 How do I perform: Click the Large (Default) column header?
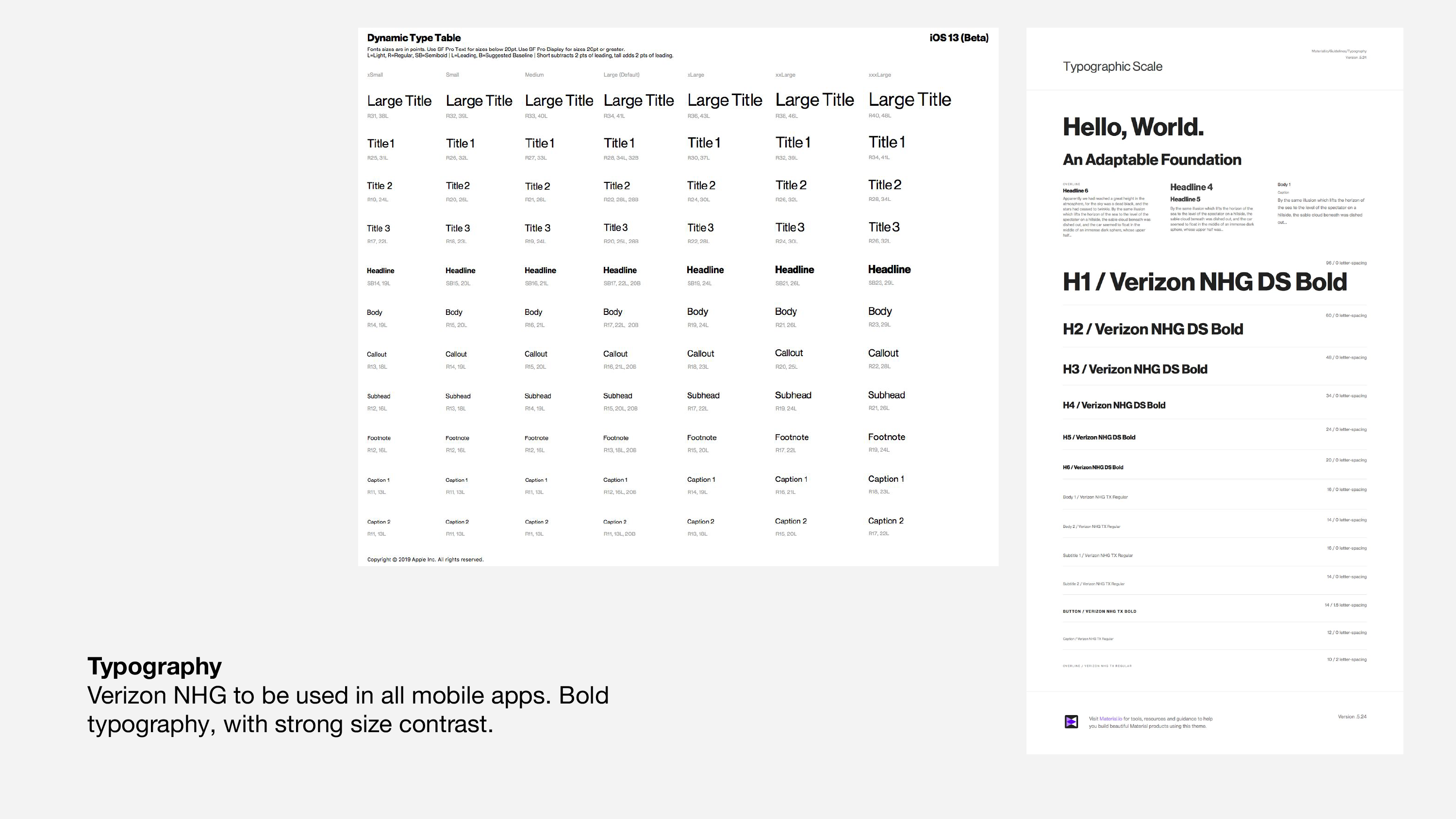[621, 75]
